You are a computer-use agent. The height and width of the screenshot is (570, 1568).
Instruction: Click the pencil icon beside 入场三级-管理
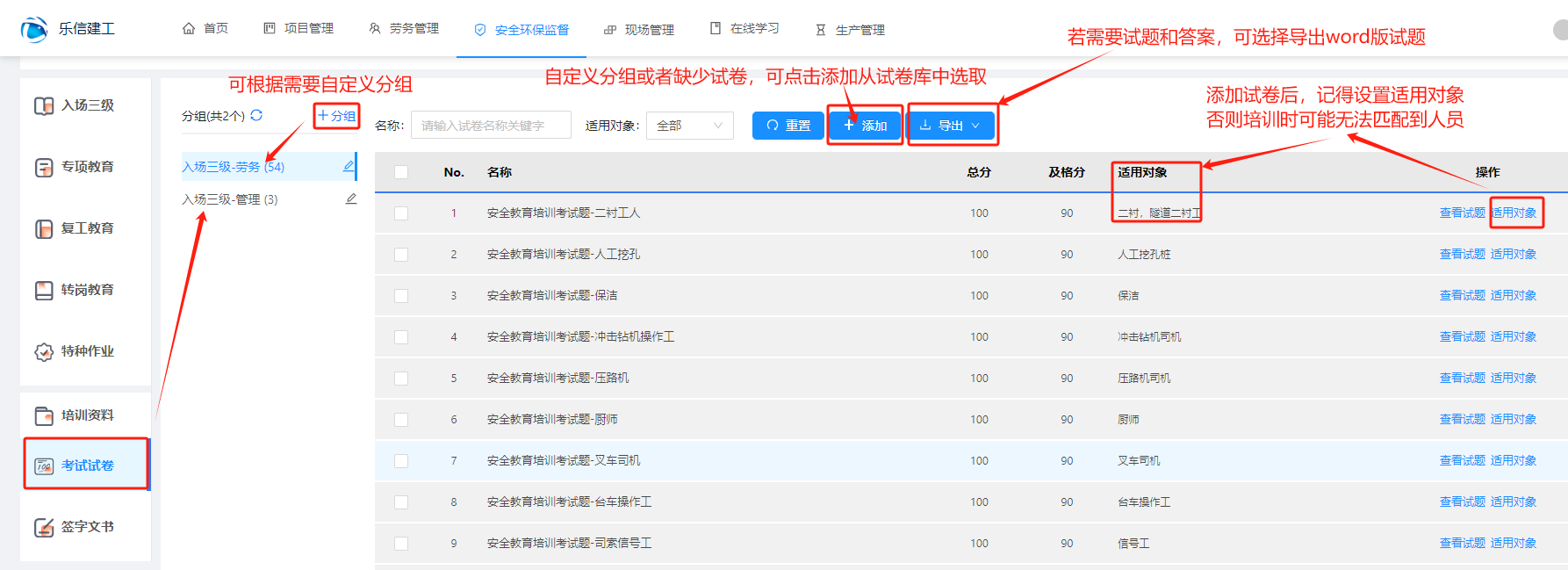pyautogui.click(x=350, y=199)
